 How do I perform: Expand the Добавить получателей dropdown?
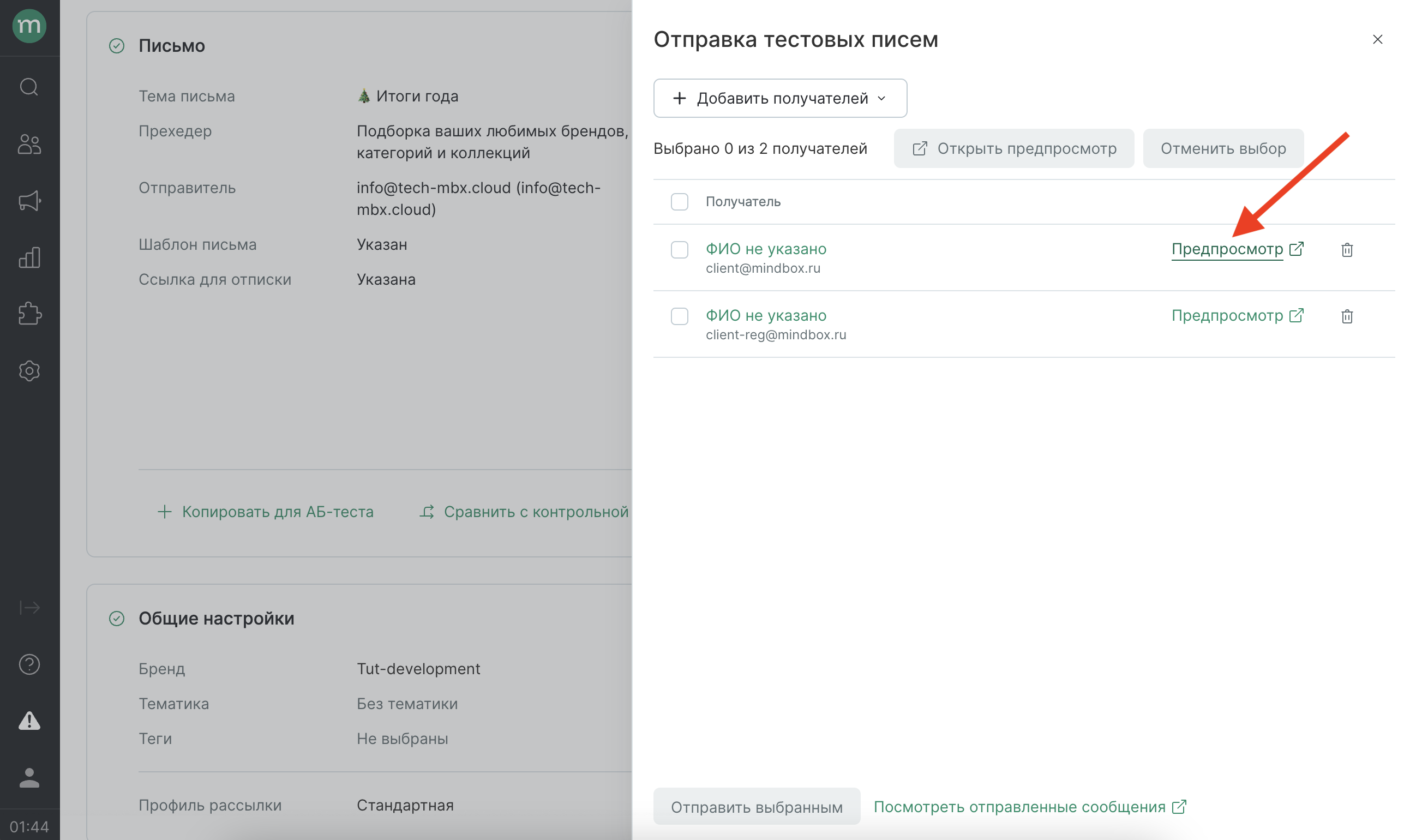click(x=780, y=99)
